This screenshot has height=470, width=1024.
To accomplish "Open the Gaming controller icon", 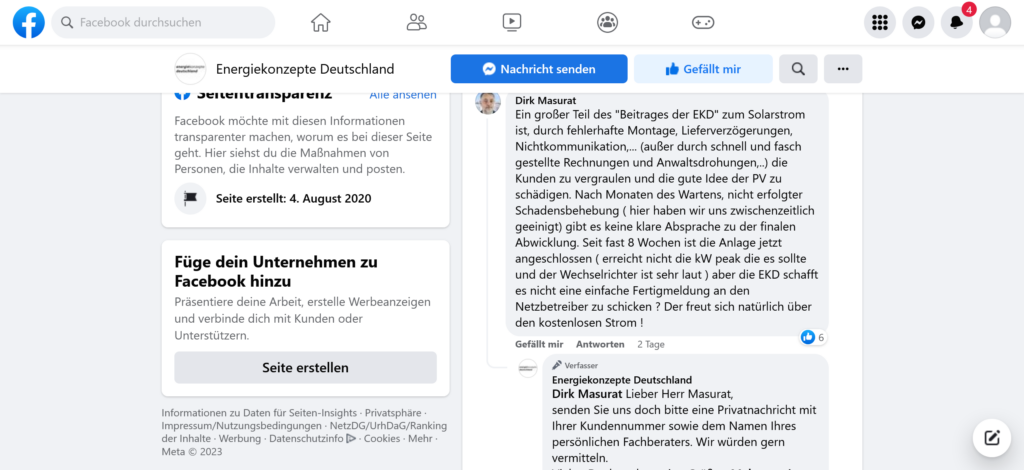I will tap(702, 22).
